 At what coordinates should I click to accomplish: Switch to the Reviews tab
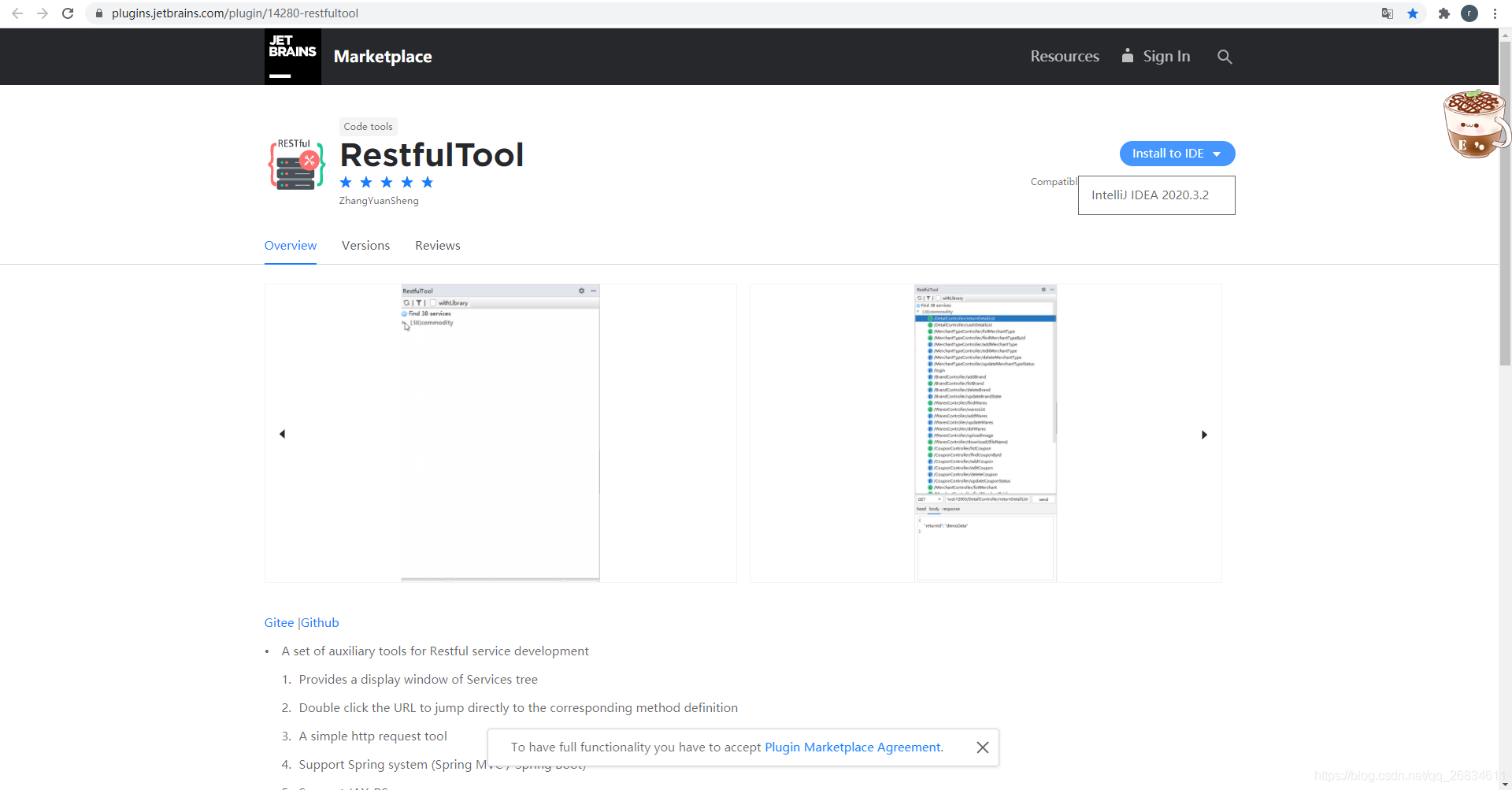pyautogui.click(x=438, y=246)
